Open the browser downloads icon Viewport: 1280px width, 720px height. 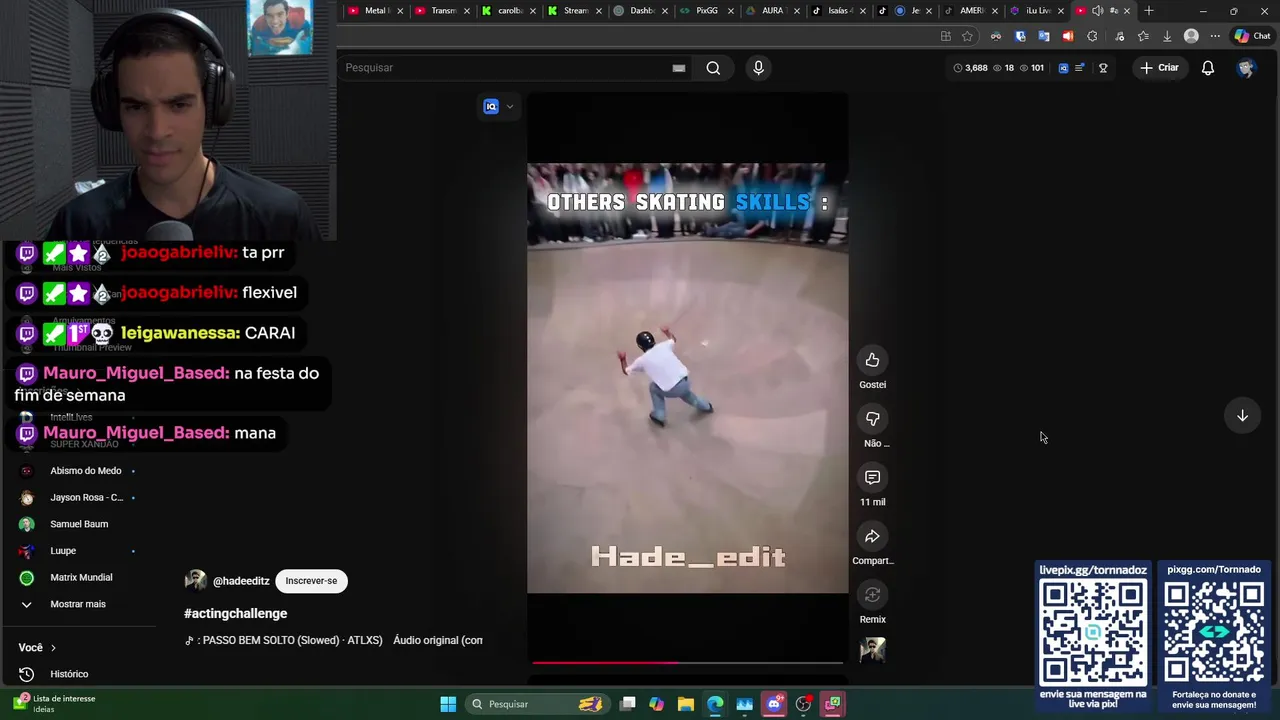tap(1167, 36)
